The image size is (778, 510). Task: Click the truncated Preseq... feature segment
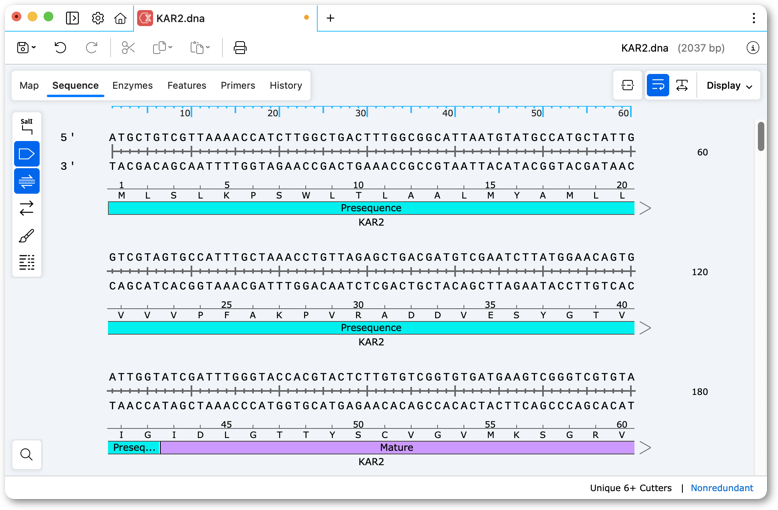coord(134,447)
